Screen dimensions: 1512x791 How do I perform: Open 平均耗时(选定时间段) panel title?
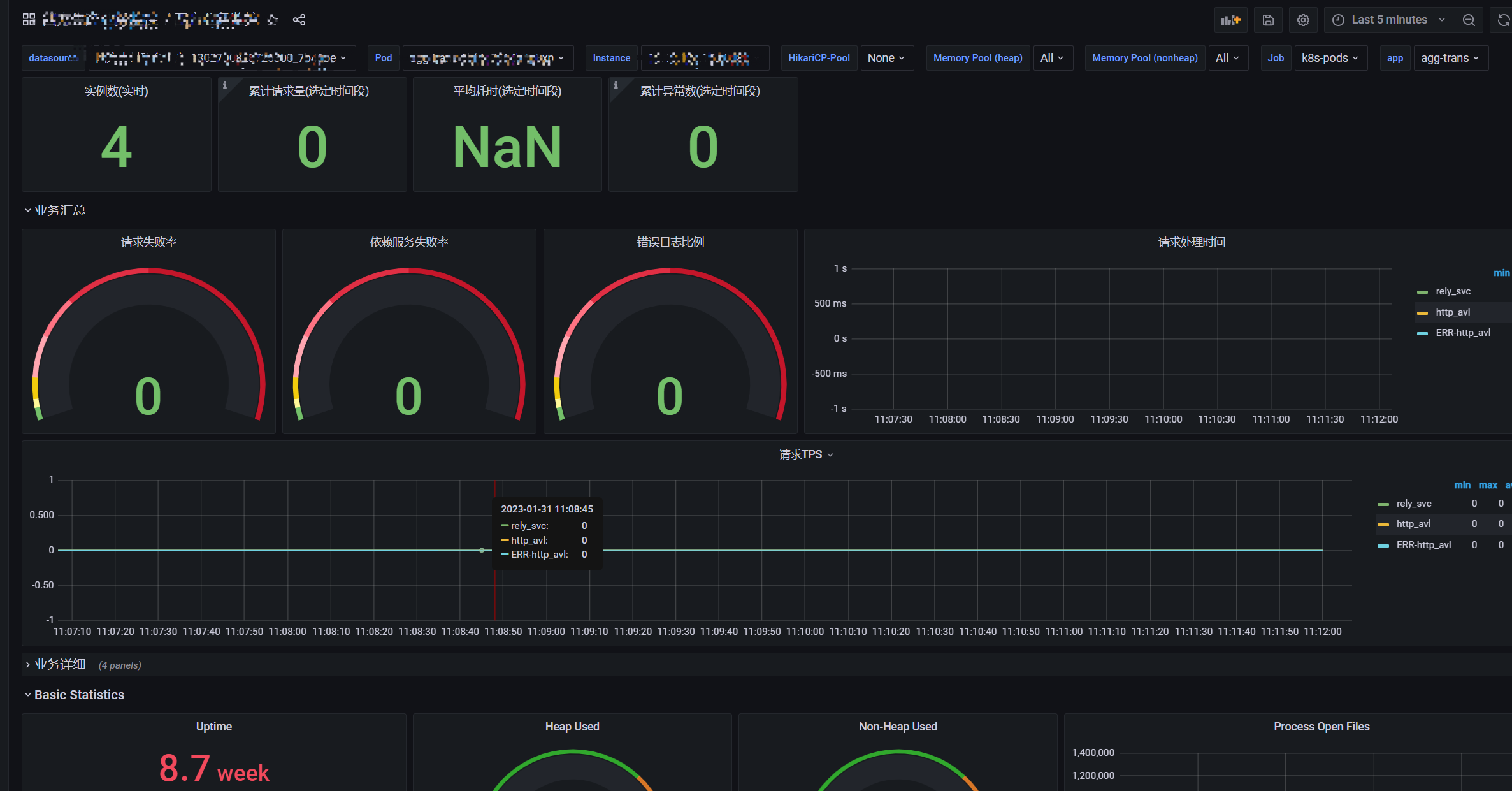click(507, 91)
